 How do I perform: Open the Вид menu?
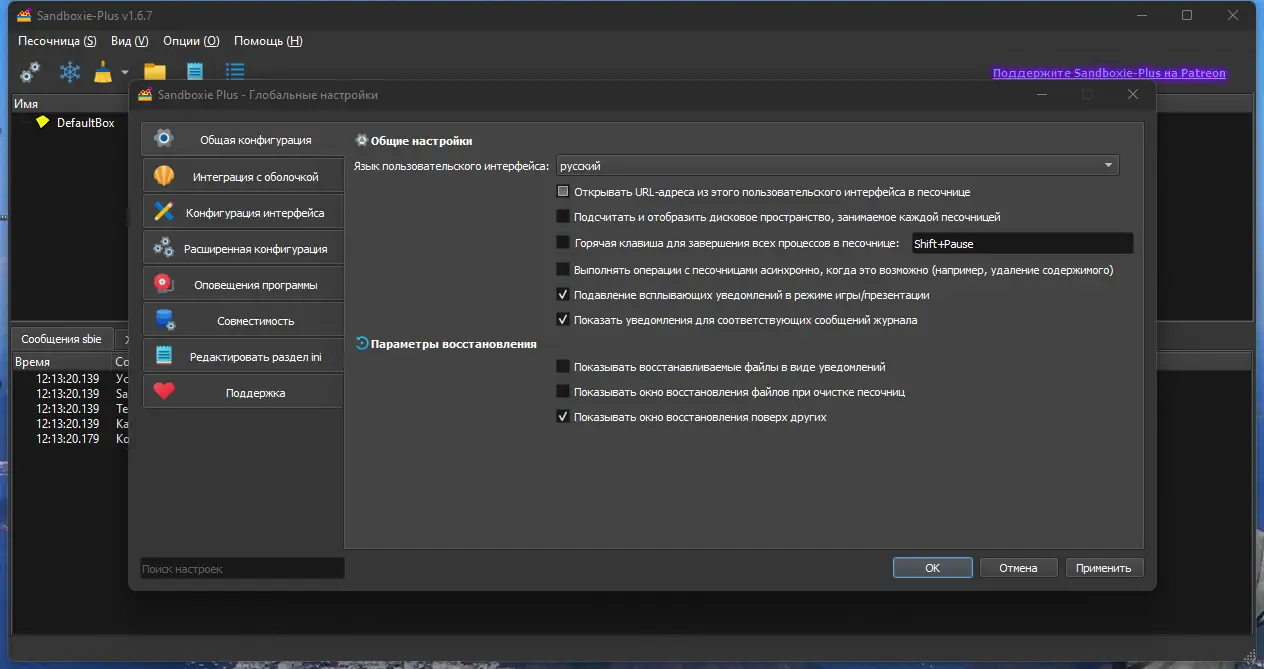pos(129,41)
